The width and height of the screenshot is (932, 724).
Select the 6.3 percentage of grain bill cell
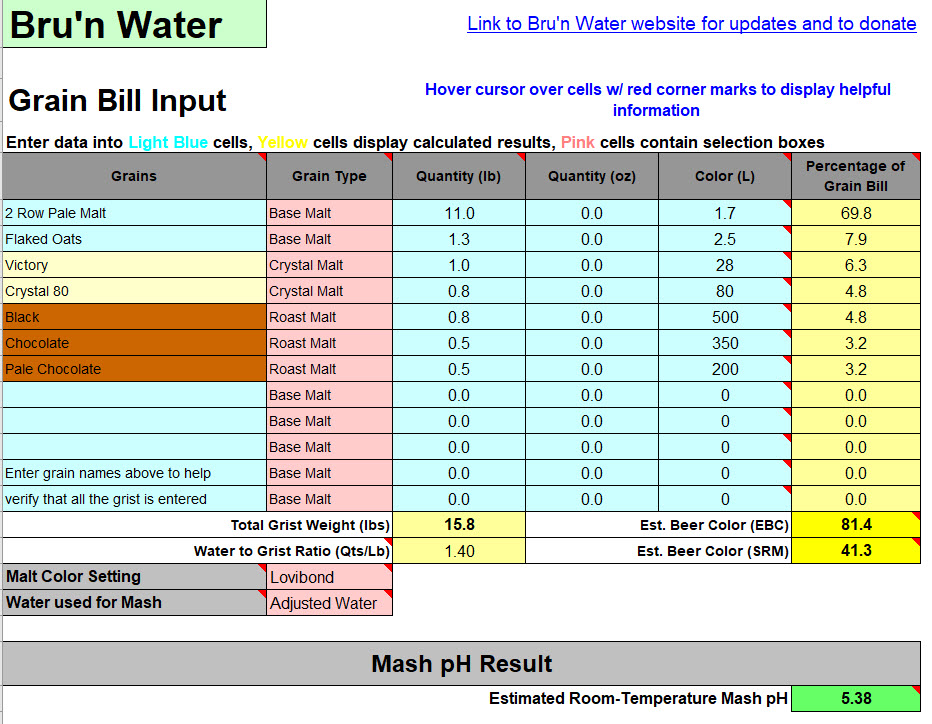pos(856,265)
